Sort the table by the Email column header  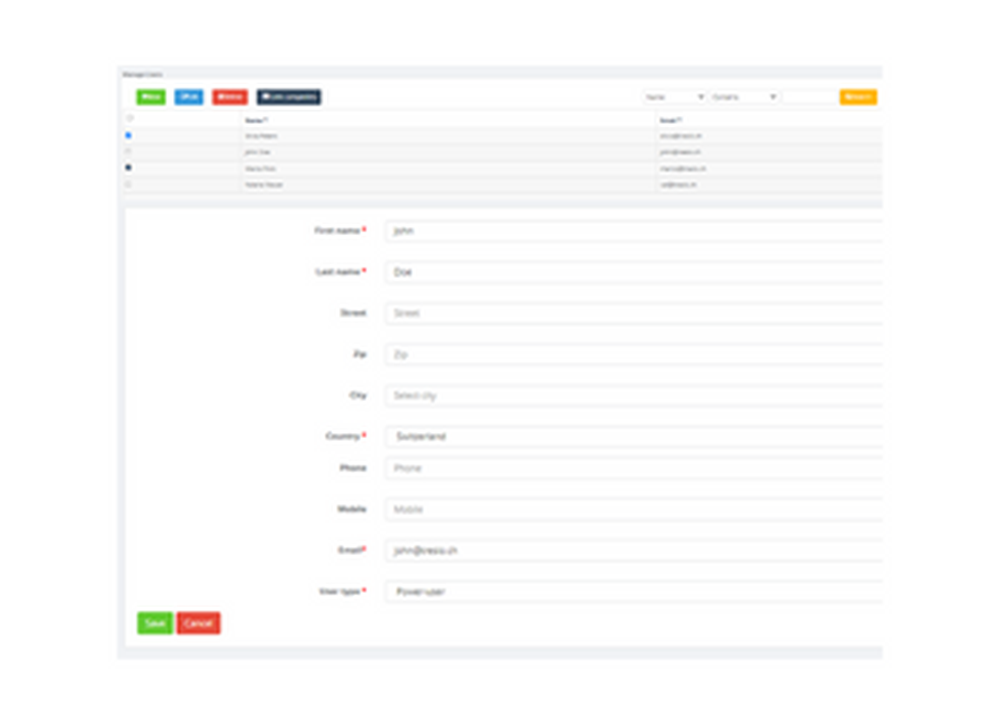(671, 120)
